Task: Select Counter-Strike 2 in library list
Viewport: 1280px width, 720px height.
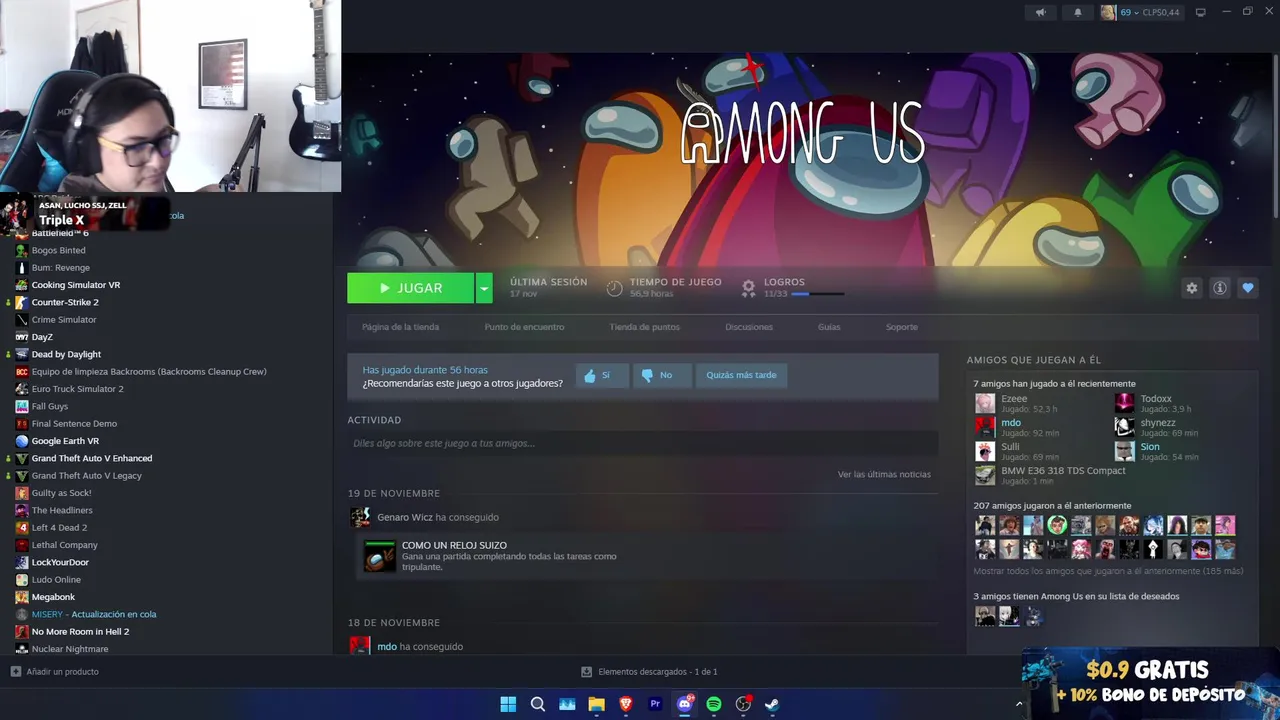Action: point(65,302)
